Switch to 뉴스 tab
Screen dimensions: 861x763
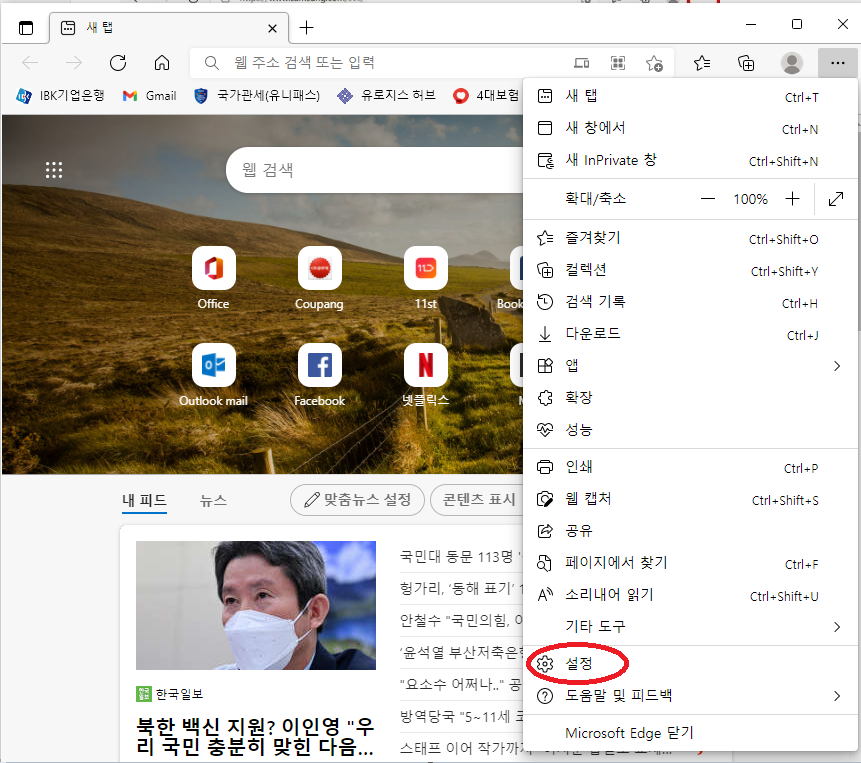coord(213,500)
